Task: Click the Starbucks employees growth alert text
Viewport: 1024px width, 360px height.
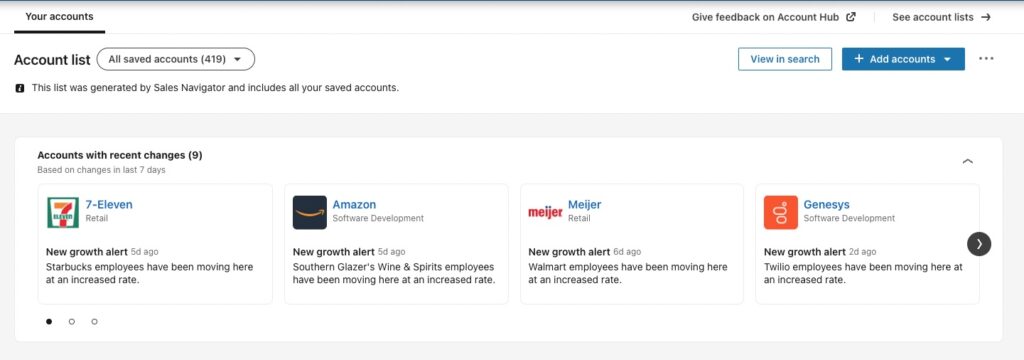Action: point(150,274)
